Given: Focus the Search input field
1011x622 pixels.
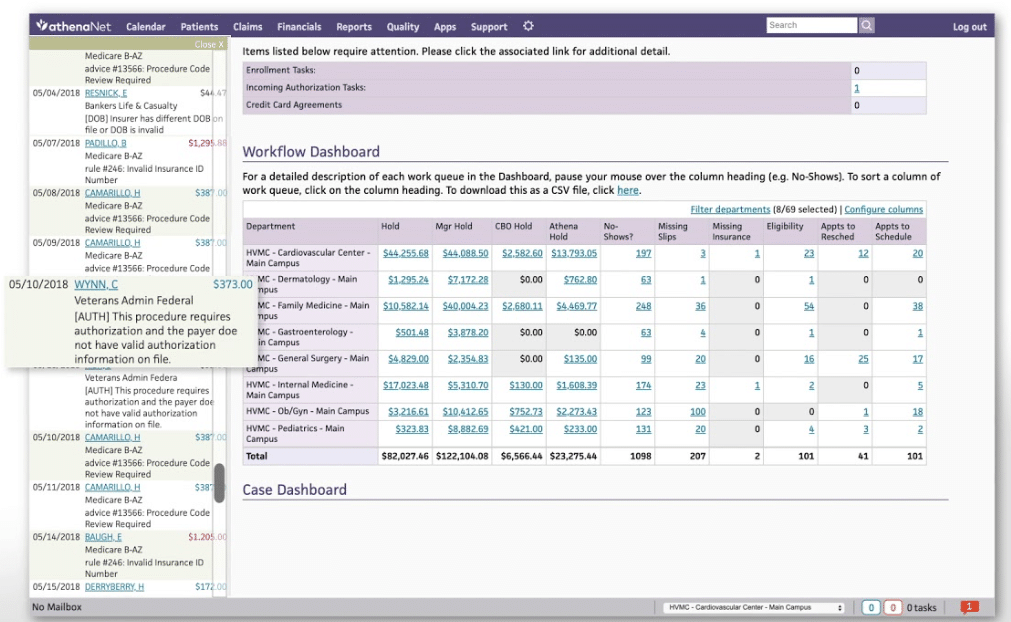Looking at the screenshot, I should (811, 25).
